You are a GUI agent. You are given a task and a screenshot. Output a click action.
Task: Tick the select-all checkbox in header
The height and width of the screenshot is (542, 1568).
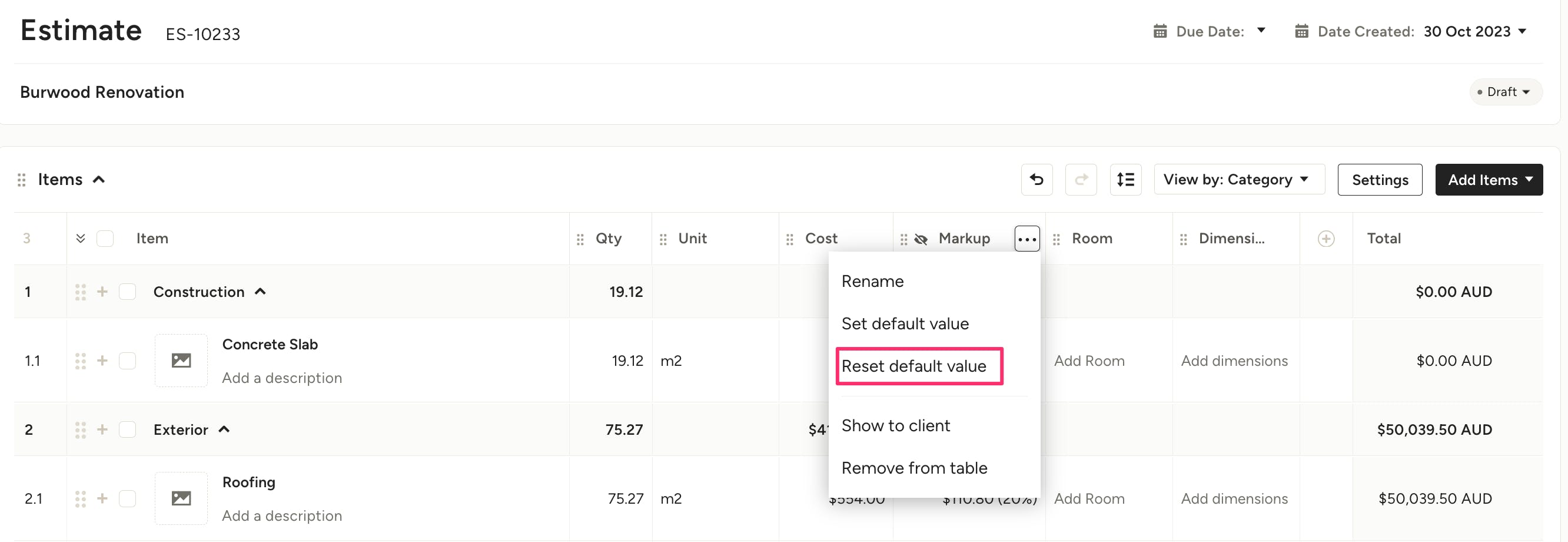click(x=105, y=238)
